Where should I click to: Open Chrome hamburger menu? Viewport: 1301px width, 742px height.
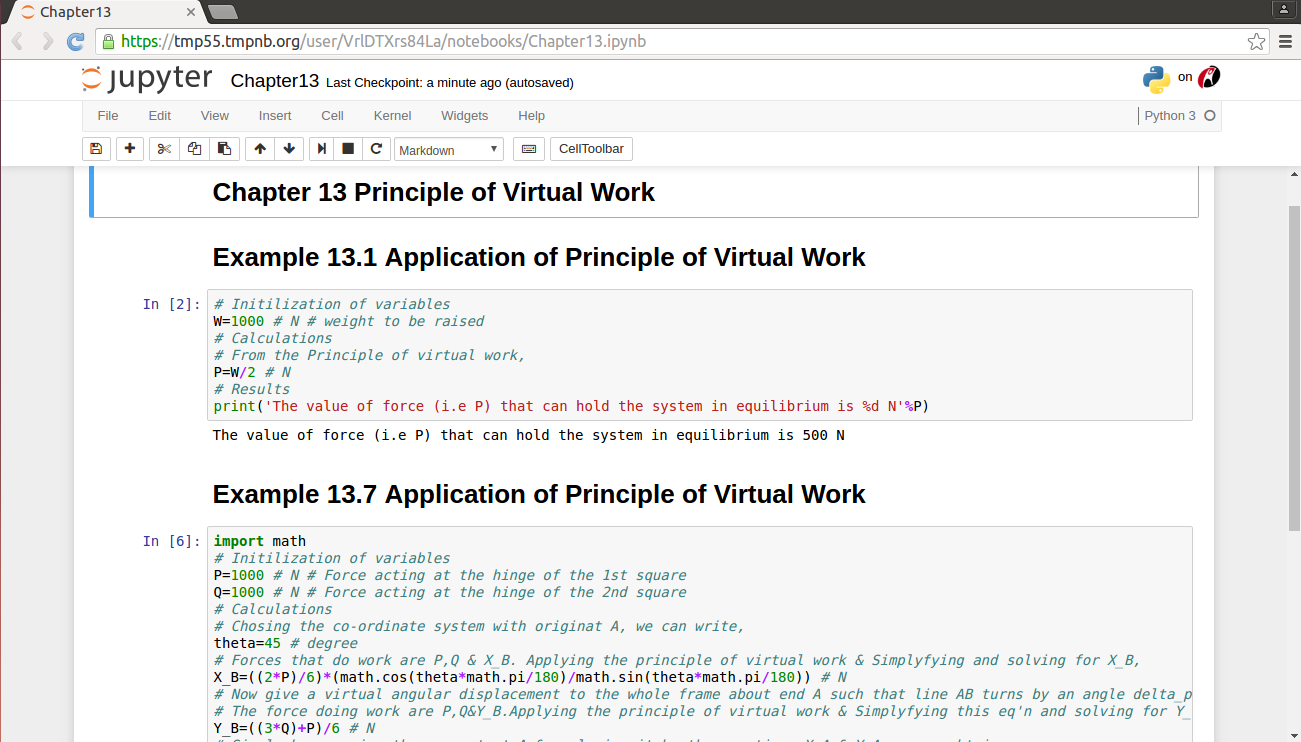[x=1287, y=41]
